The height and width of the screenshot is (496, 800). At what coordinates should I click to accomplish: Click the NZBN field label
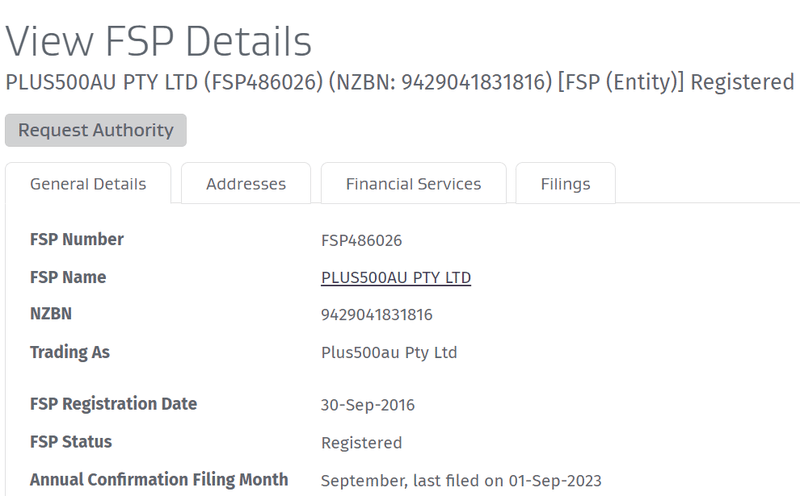click(x=51, y=314)
